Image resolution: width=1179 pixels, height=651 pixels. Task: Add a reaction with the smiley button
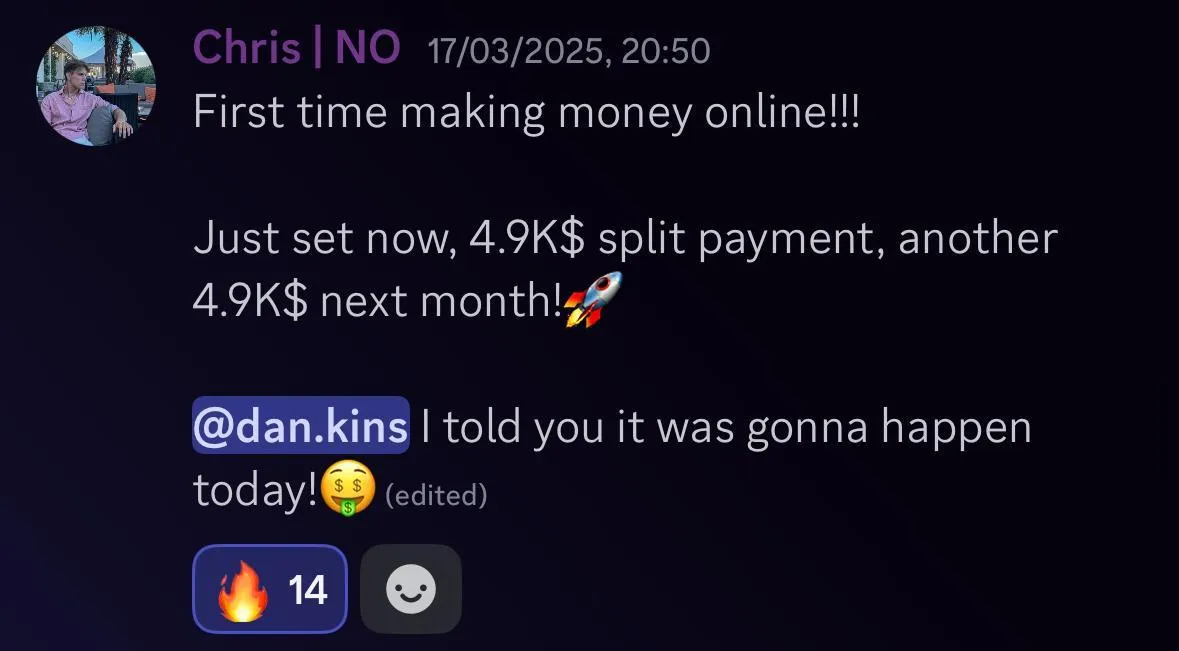[411, 589]
